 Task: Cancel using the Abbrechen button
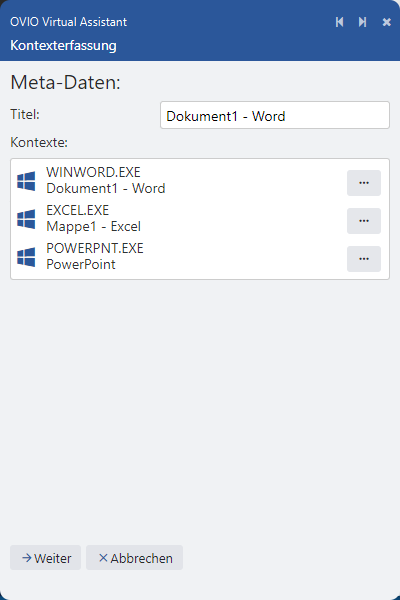134,558
